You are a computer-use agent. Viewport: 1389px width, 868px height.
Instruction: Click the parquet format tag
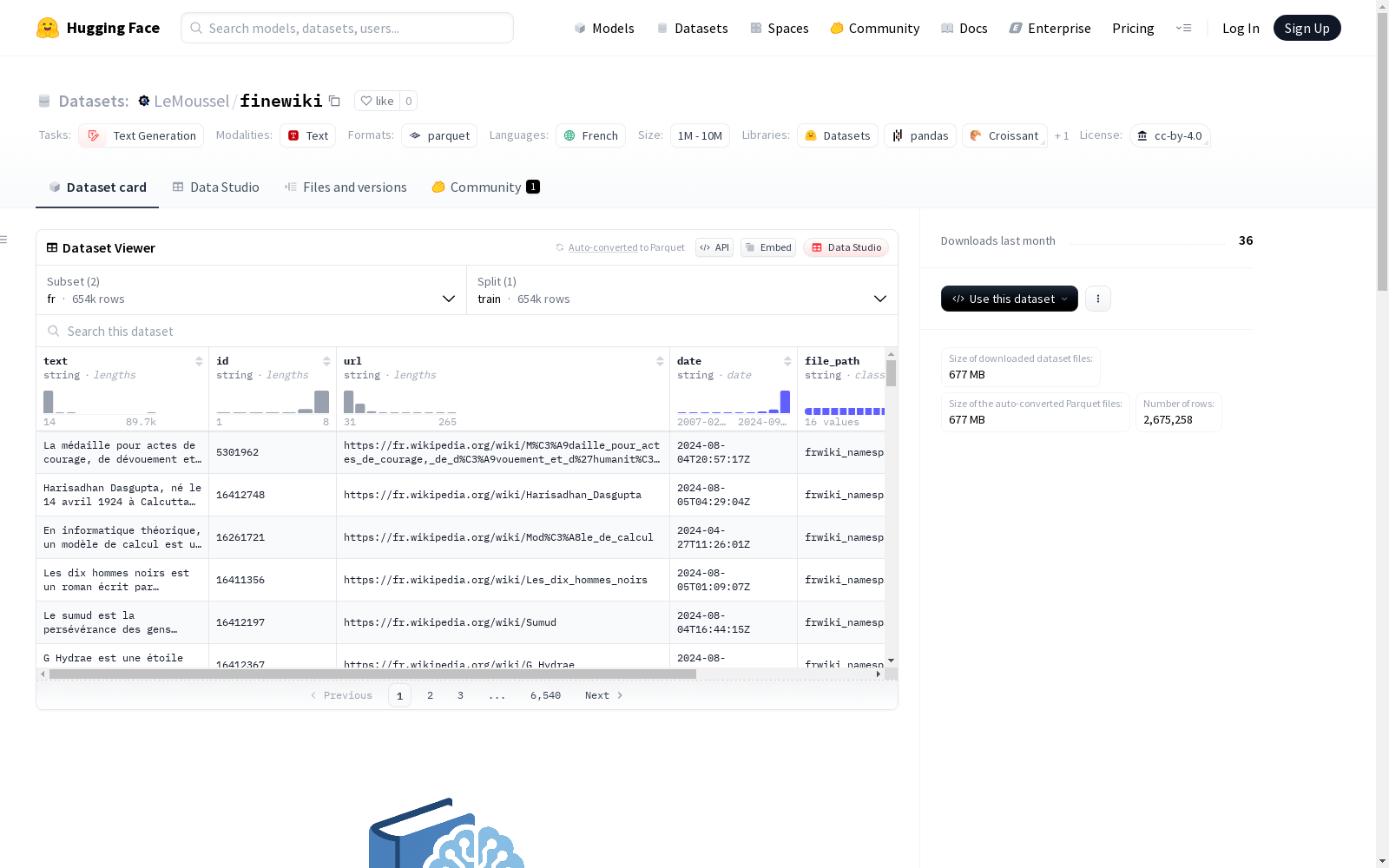click(x=439, y=135)
